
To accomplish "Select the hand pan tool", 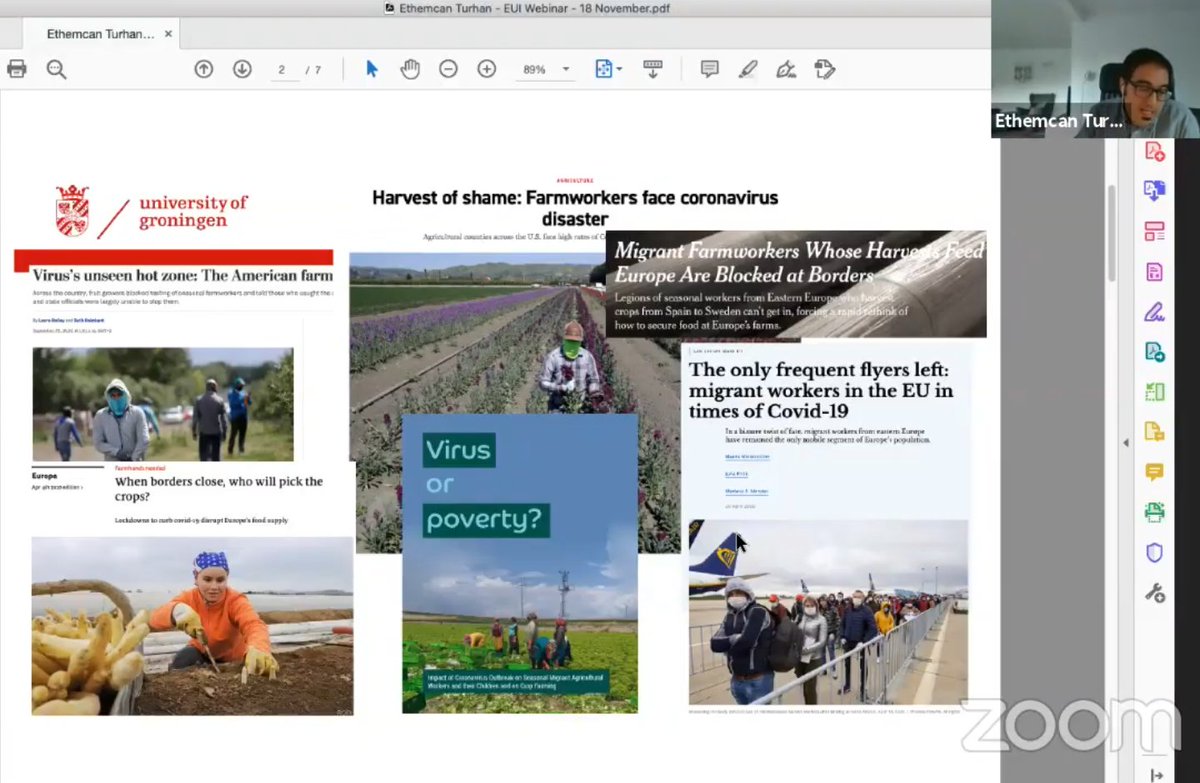I will (x=410, y=69).
